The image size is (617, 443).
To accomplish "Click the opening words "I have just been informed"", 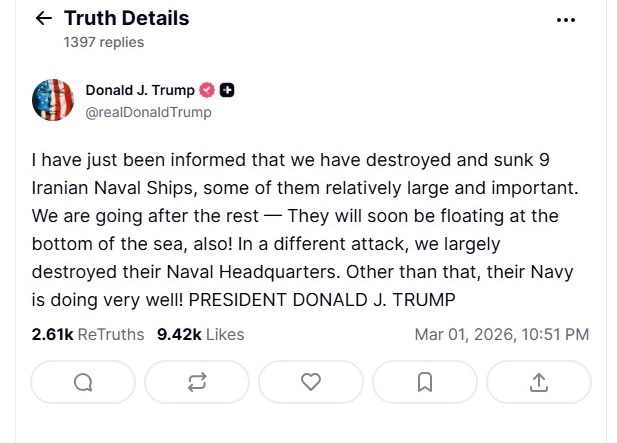I will [125, 160].
